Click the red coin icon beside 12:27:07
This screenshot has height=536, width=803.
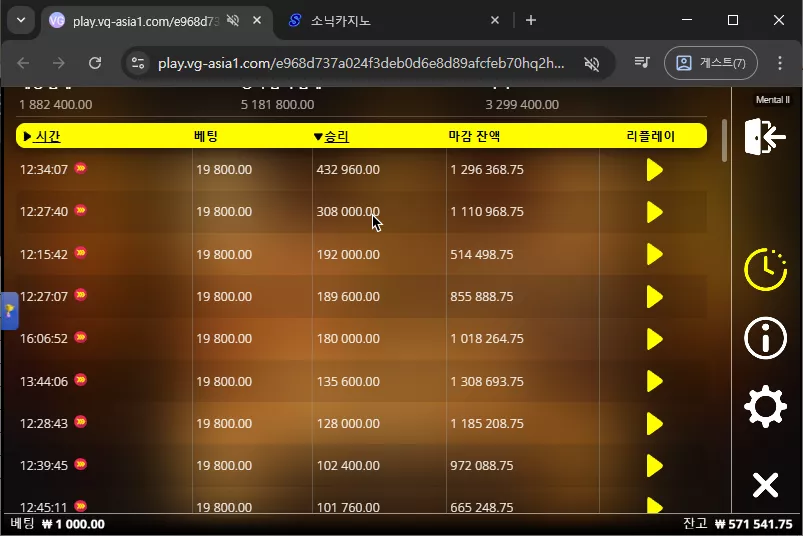click(x=80, y=294)
